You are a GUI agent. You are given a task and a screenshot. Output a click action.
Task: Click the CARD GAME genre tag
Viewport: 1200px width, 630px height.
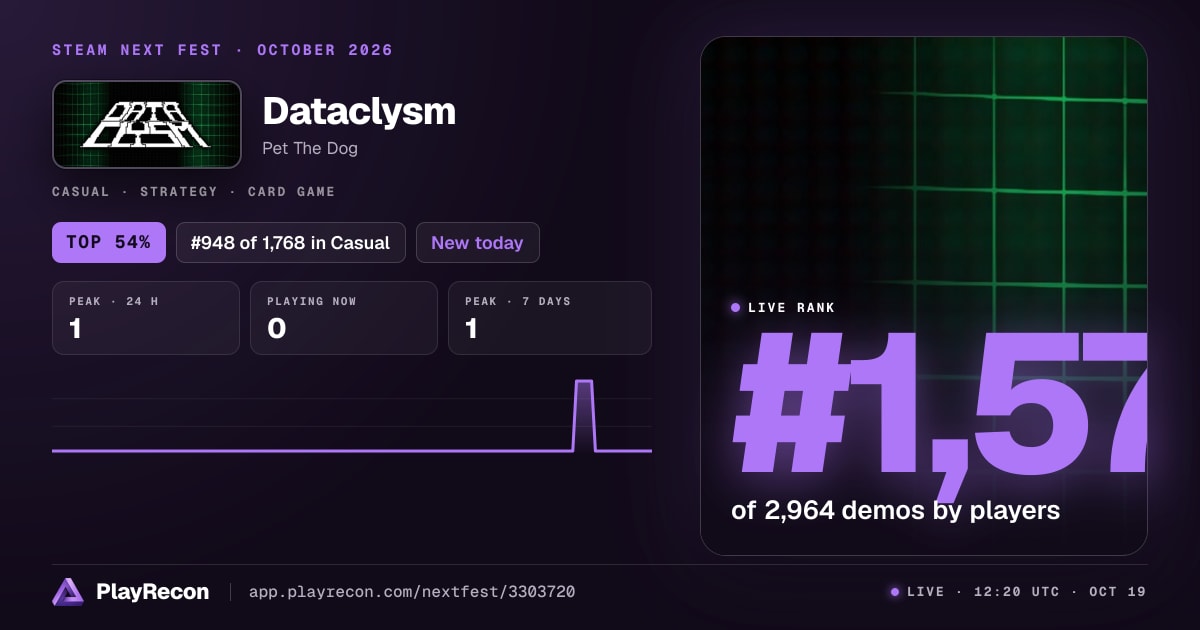tap(291, 192)
